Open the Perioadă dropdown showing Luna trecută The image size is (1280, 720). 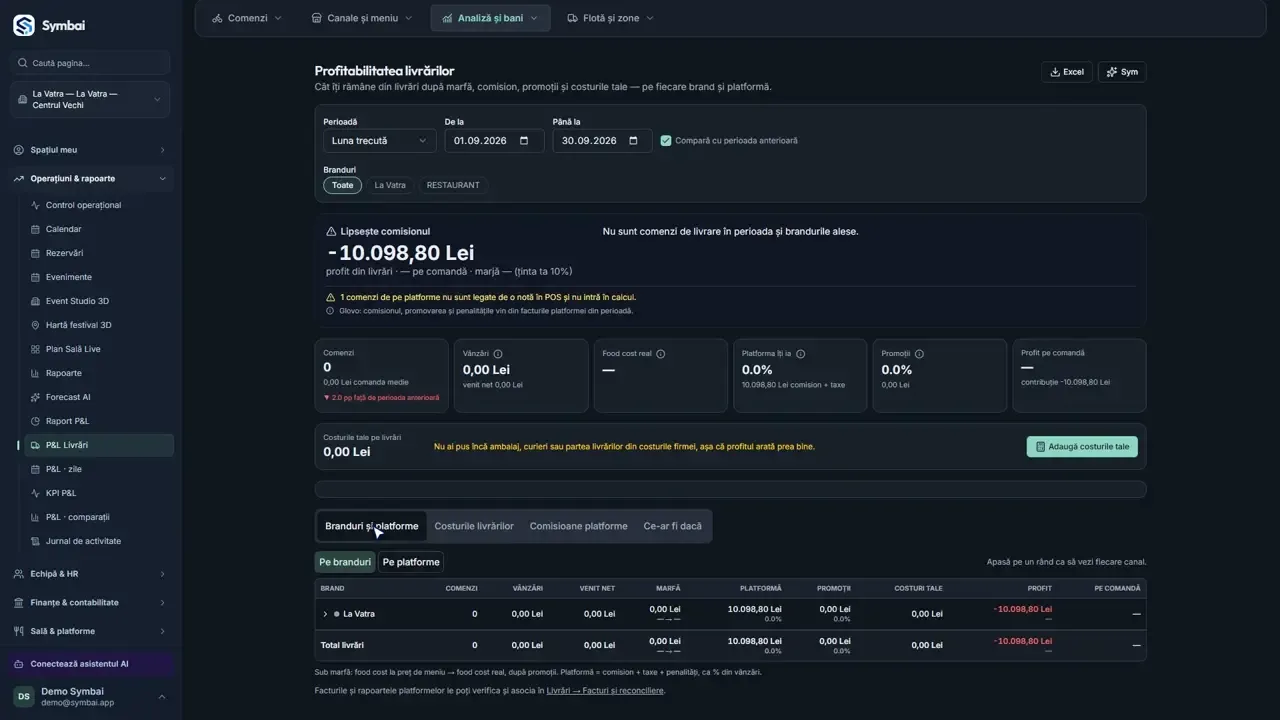(x=379, y=141)
